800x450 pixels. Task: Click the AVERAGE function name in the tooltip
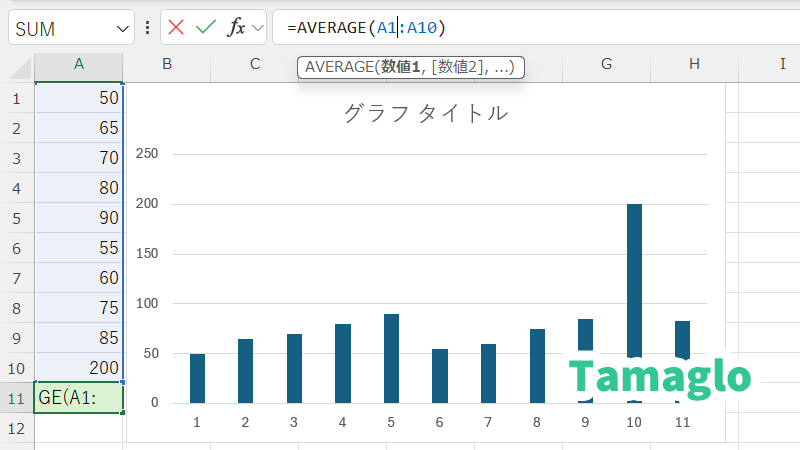click(338, 68)
